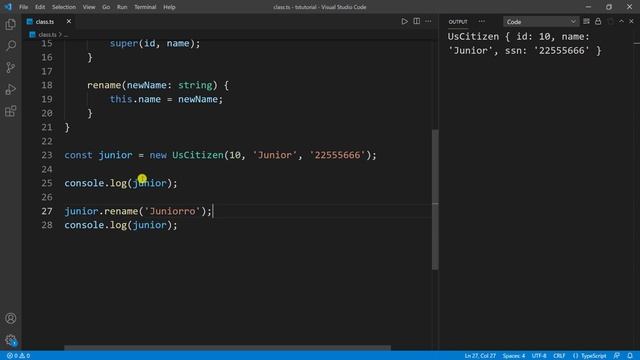Click 'Juniorro' string on line 27
This screenshot has width=640, height=360.
pos(172,211)
